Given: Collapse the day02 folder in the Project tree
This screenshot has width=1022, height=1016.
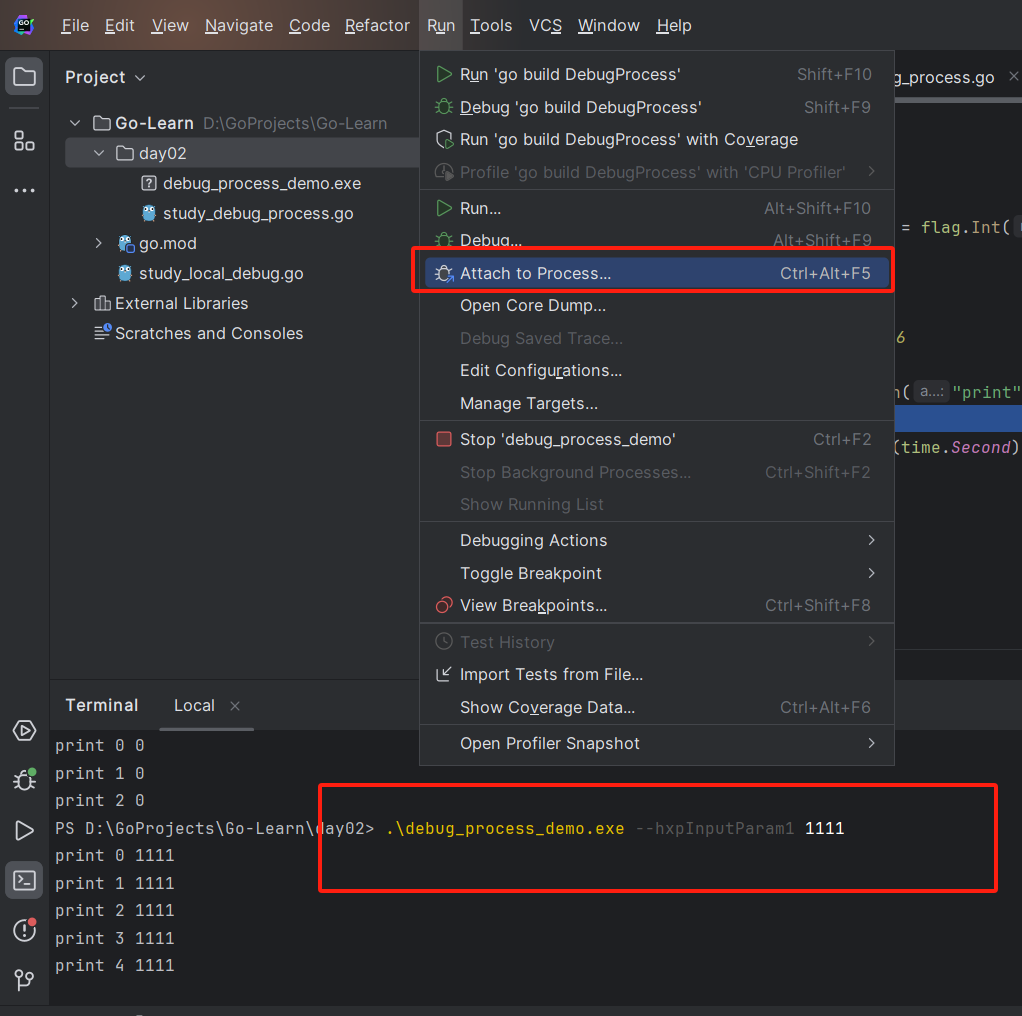Looking at the screenshot, I should point(97,153).
